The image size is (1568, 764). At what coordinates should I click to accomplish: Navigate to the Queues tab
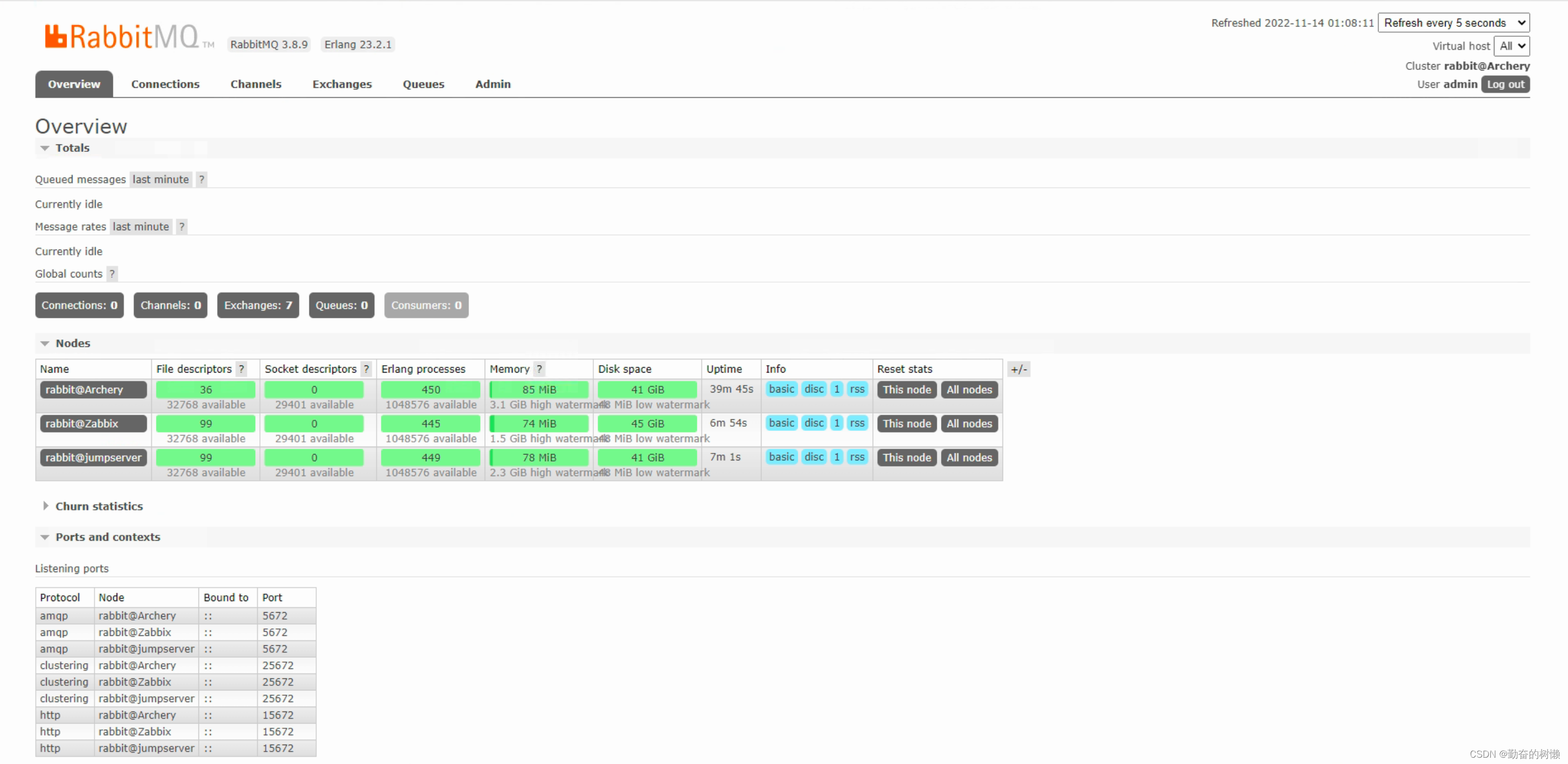tap(423, 84)
